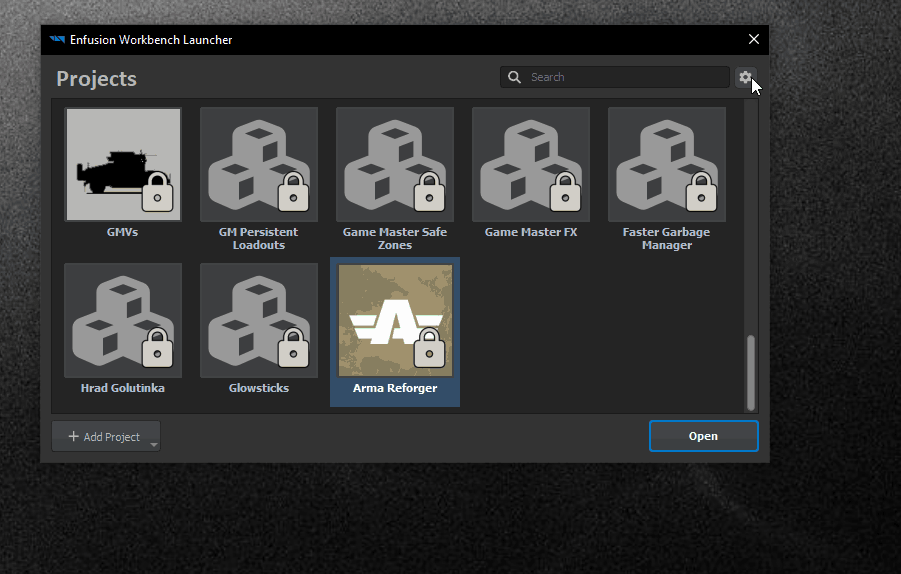Focus the project Search field
Viewport: 901px width, 574px height.
pos(614,77)
